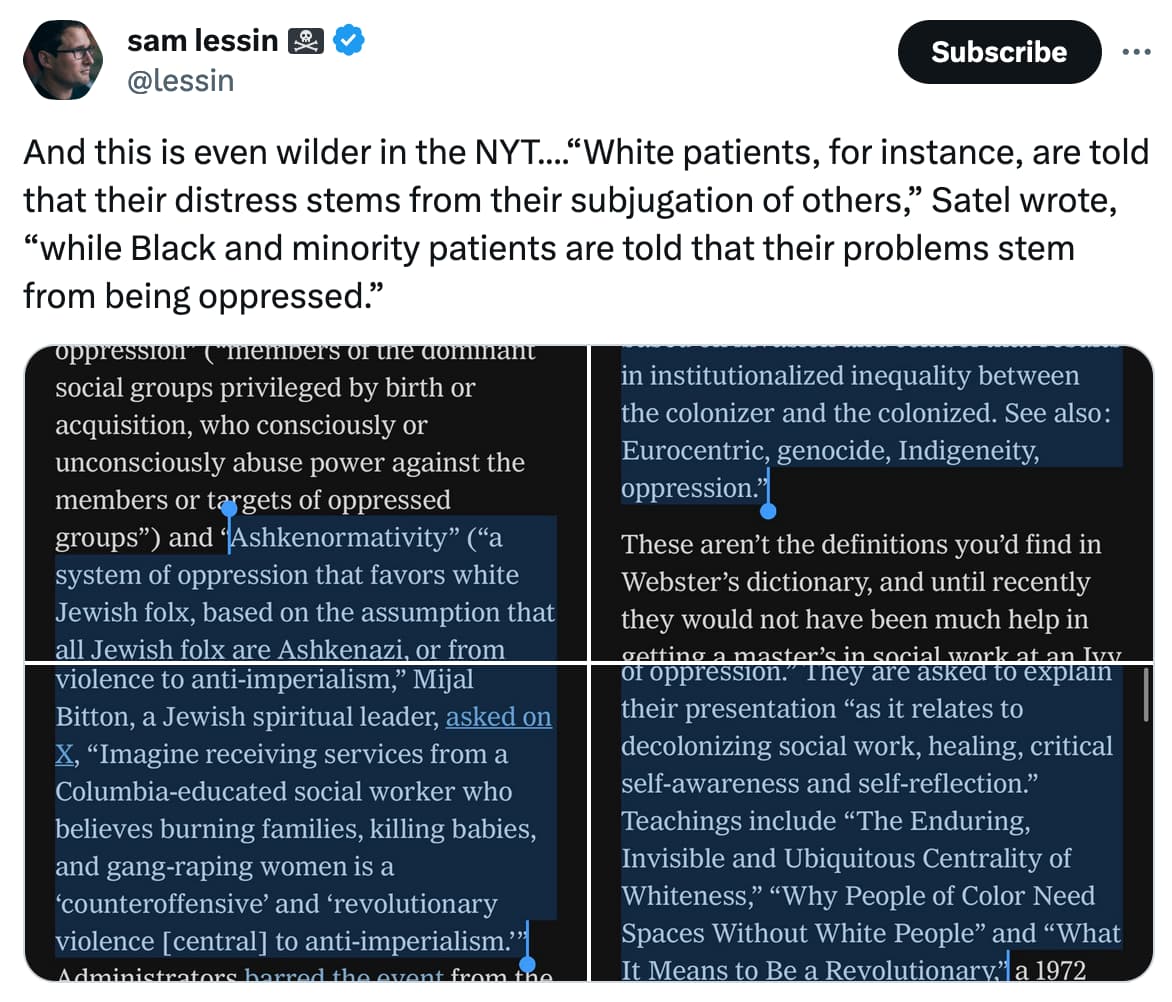
Task: Click the skull and crossbones flag emoji
Action: point(306,41)
